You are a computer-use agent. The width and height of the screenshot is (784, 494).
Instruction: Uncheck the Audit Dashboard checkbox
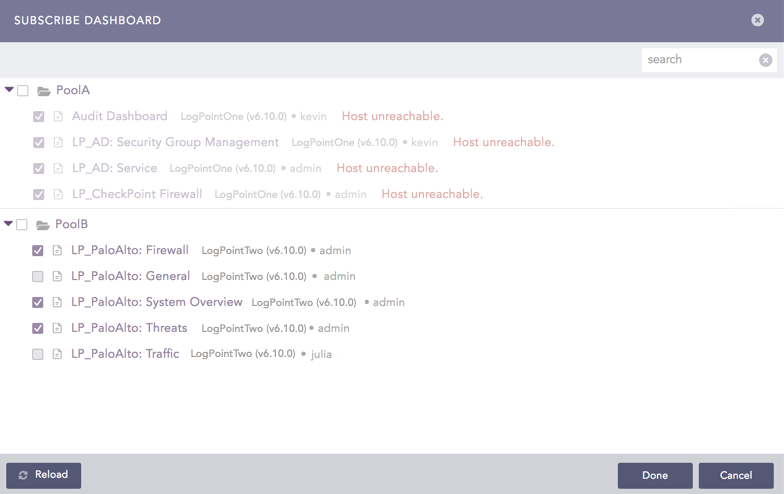pyautogui.click(x=38, y=116)
